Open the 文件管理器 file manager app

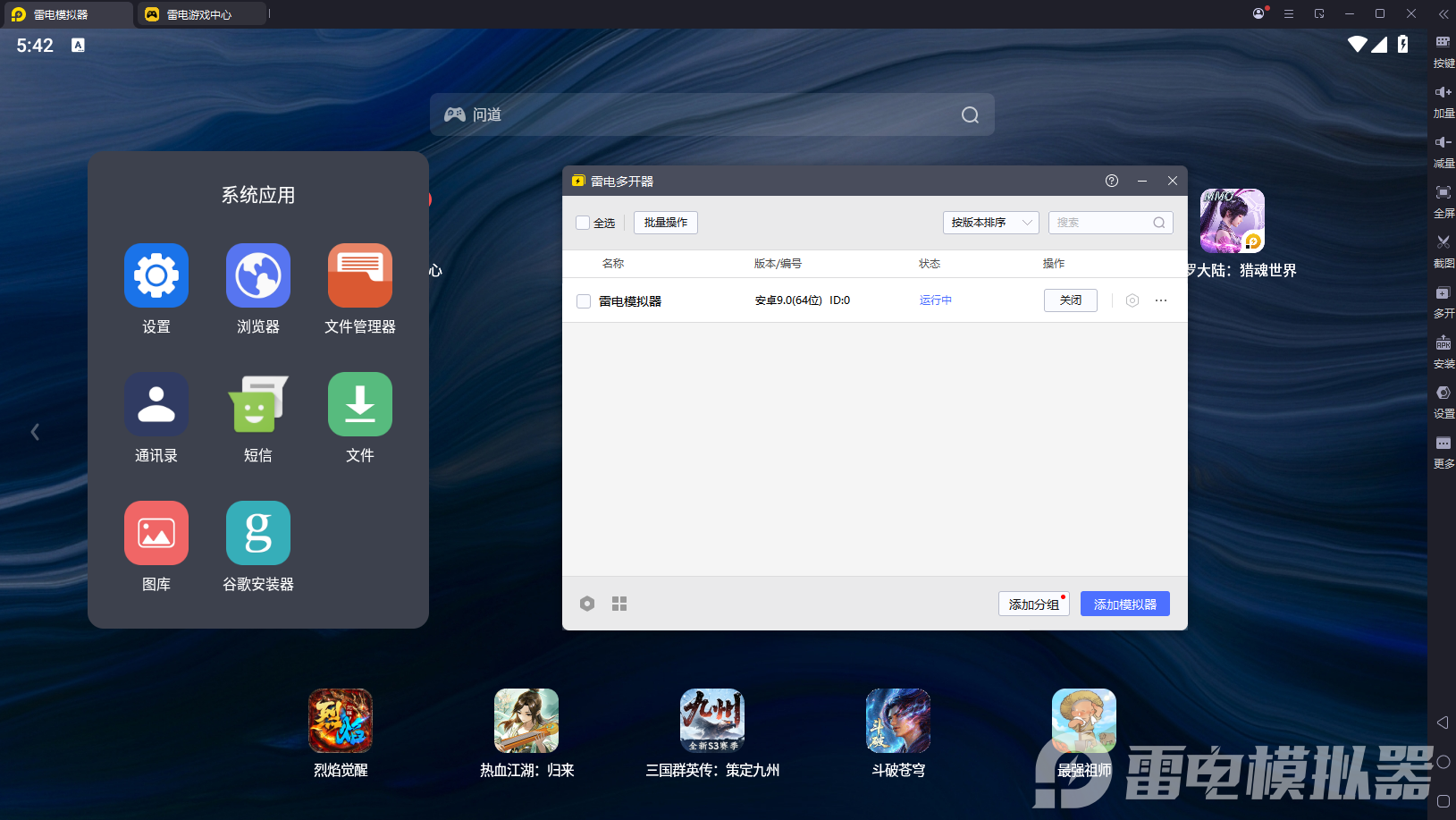(x=360, y=275)
